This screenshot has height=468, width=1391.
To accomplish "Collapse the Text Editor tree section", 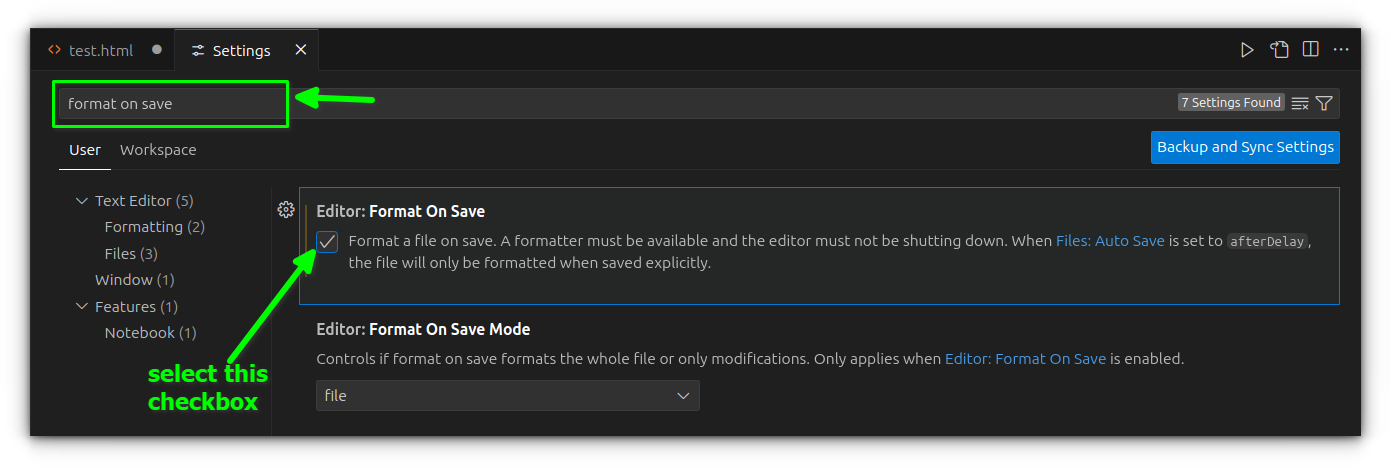I will (x=82, y=201).
